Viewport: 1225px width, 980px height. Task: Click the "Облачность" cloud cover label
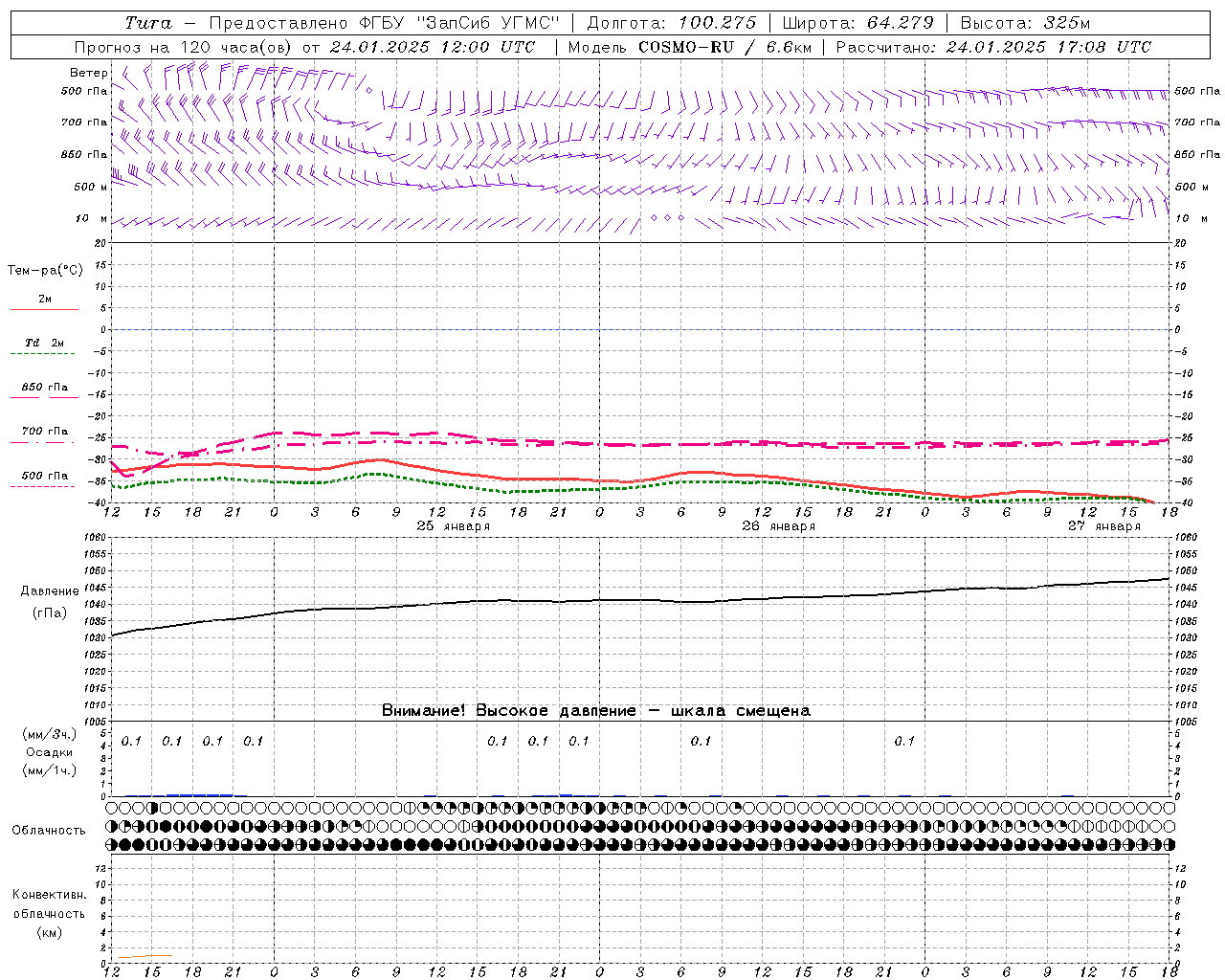(x=49, y=831)
